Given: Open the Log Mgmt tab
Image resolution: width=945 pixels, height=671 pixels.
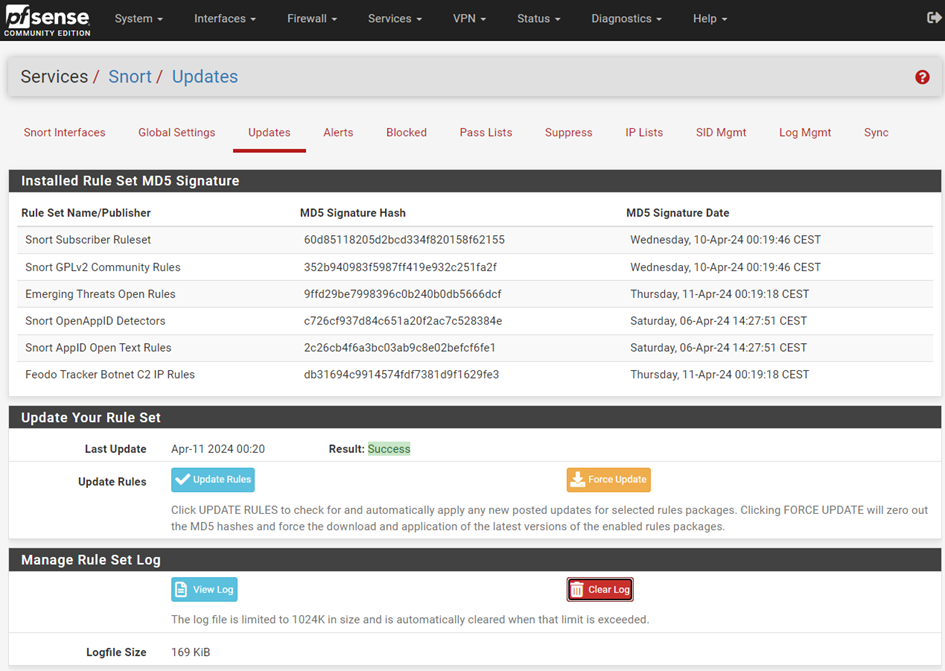Looking at the screenshot, I should [805, 133].
